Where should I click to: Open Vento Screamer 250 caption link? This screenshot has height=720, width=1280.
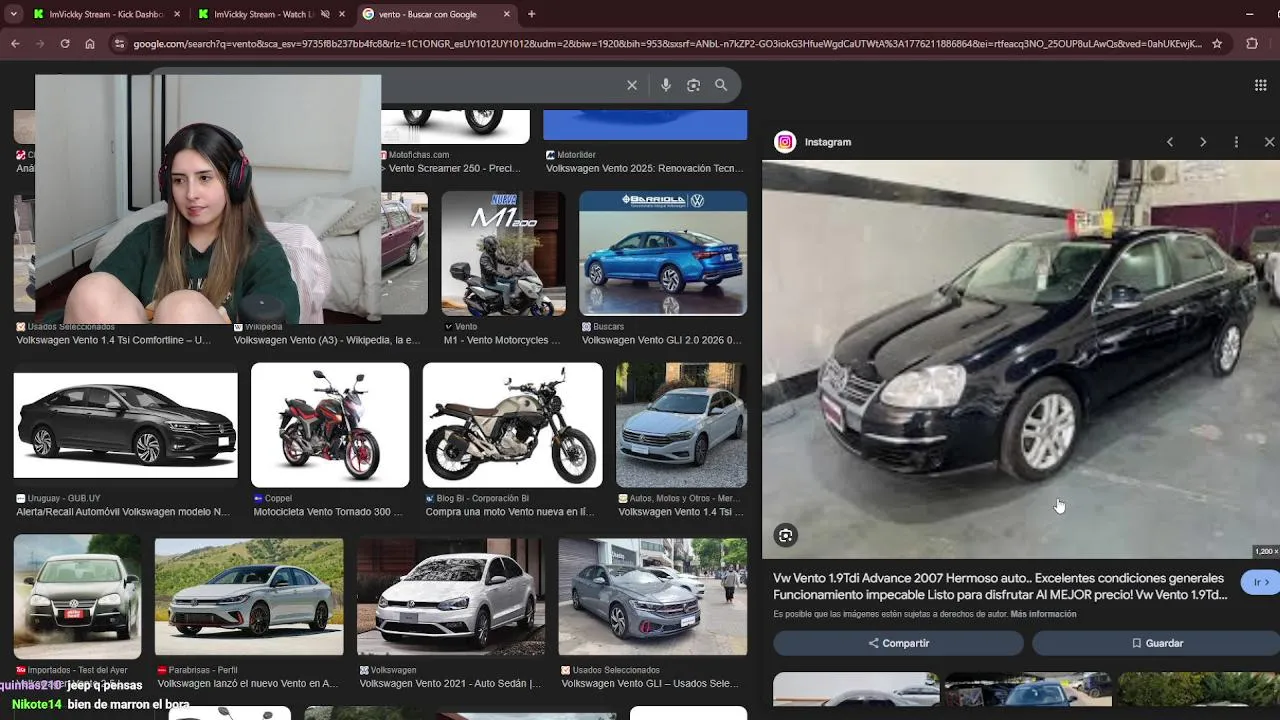click(x=454, y=168)
